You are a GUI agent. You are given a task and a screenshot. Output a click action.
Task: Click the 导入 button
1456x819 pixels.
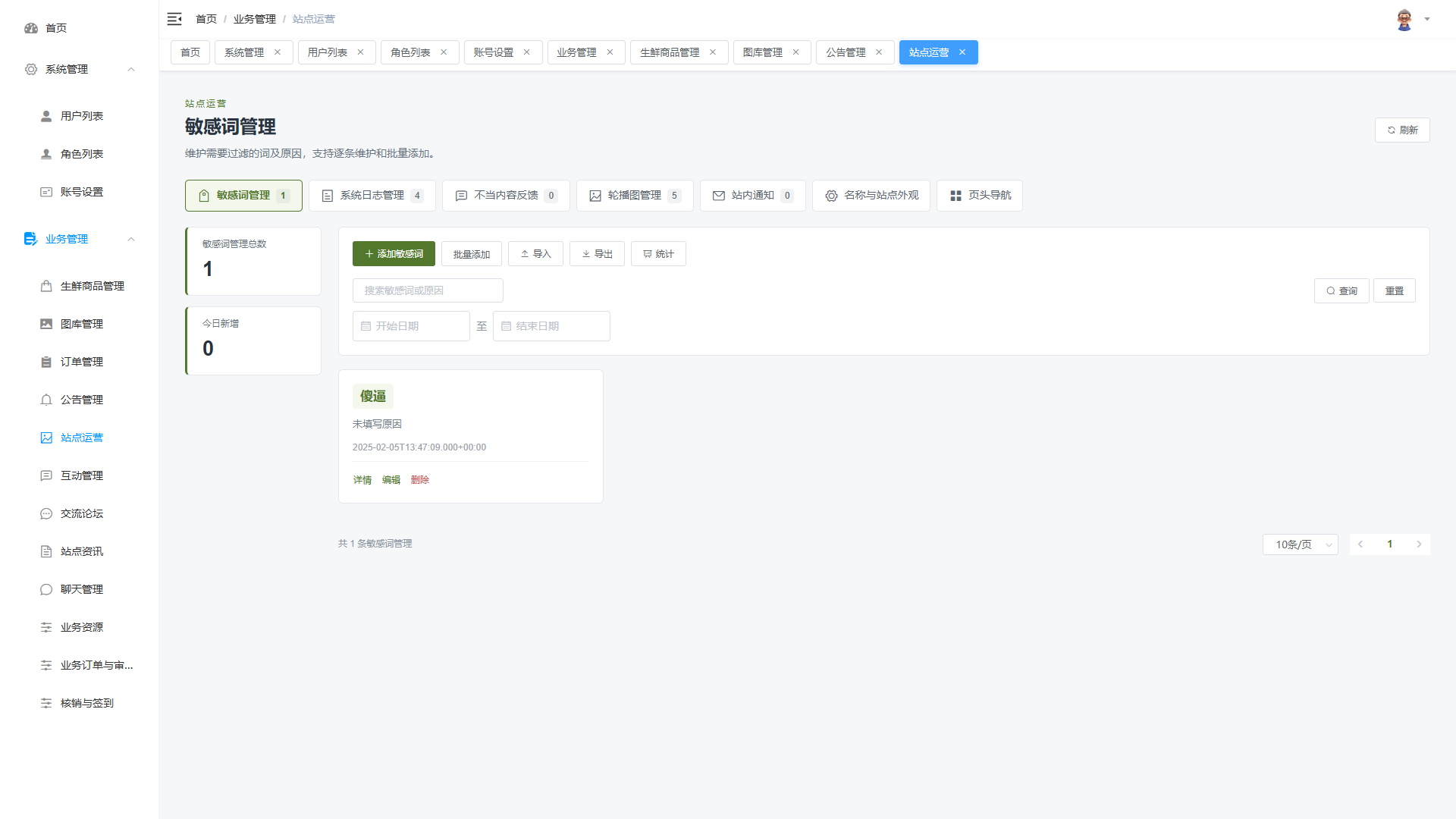pos(535,254)
